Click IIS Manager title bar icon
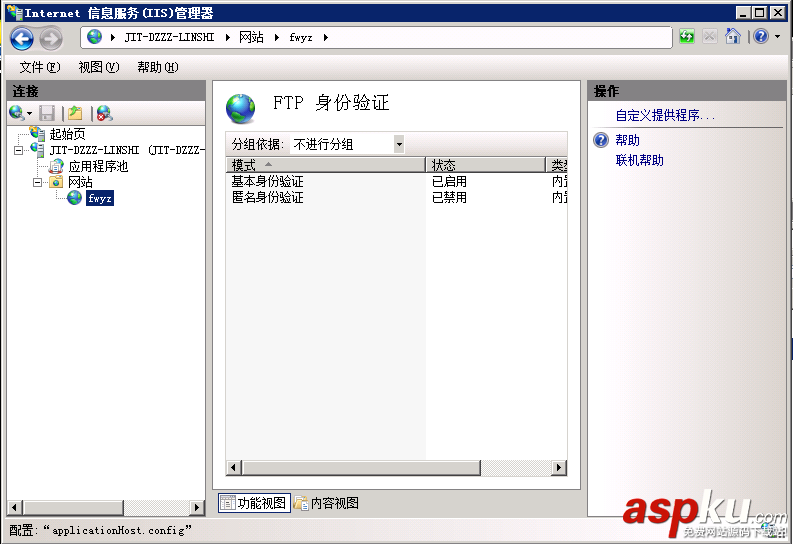The height and width of the screenshot is (544, 793). [x=14, y=12]
